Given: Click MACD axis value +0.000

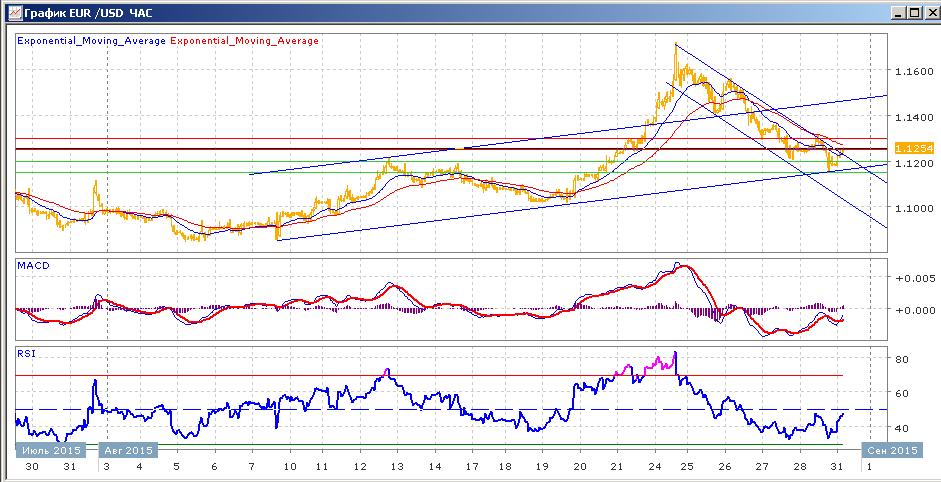Looking at the screenshot, I should (x=915, y=310).
